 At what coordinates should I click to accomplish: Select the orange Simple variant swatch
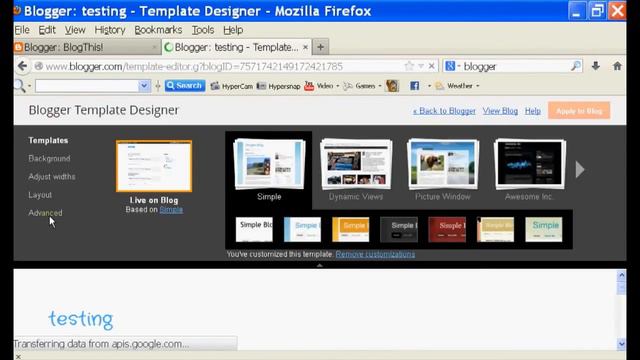351,229
